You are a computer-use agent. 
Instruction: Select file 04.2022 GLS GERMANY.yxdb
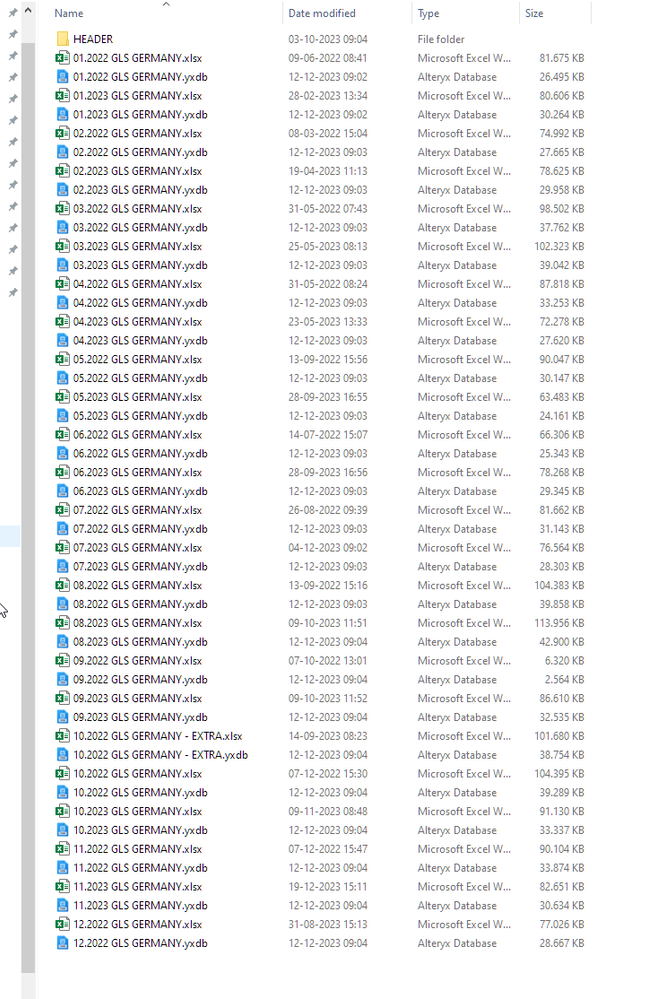[x=140, y=303]
